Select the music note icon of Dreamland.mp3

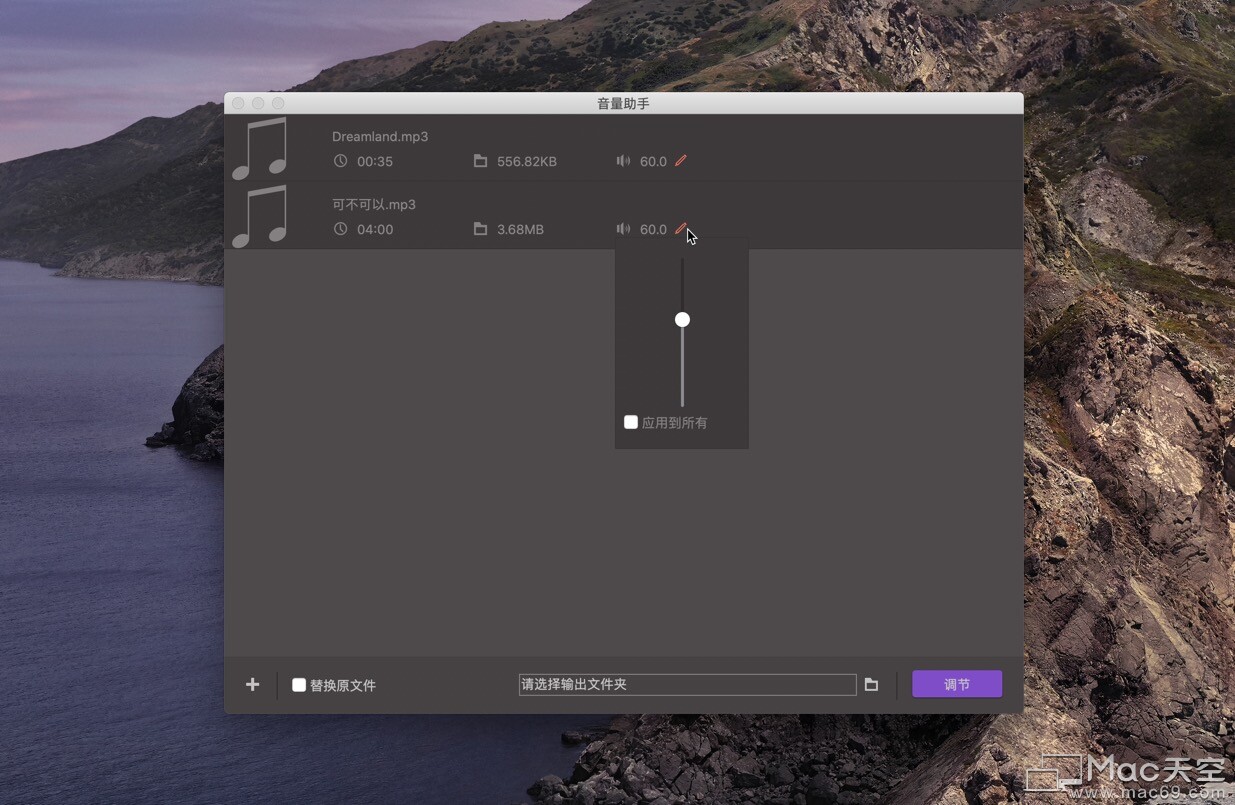pos(260,148)
